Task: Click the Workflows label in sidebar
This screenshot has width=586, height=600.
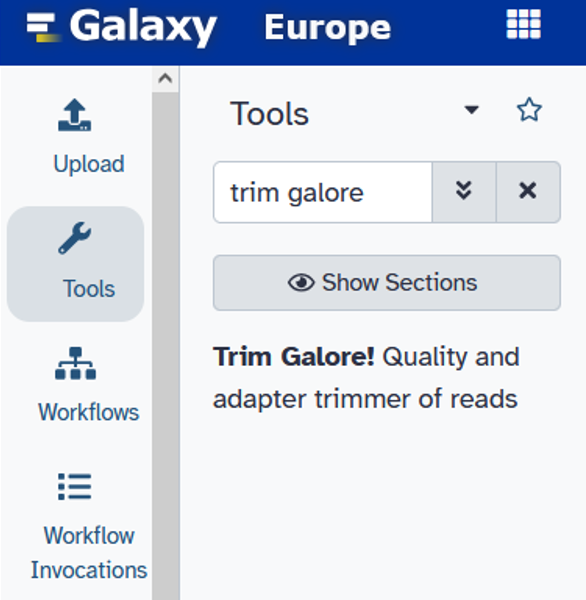Action: click(89, 412)
